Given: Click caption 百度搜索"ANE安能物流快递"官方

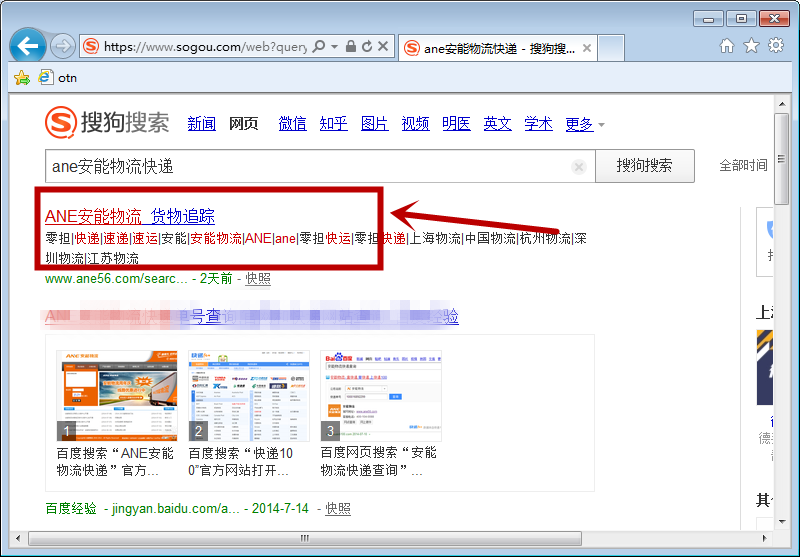Looking at the screenshot, I should [x=115, y=462].
